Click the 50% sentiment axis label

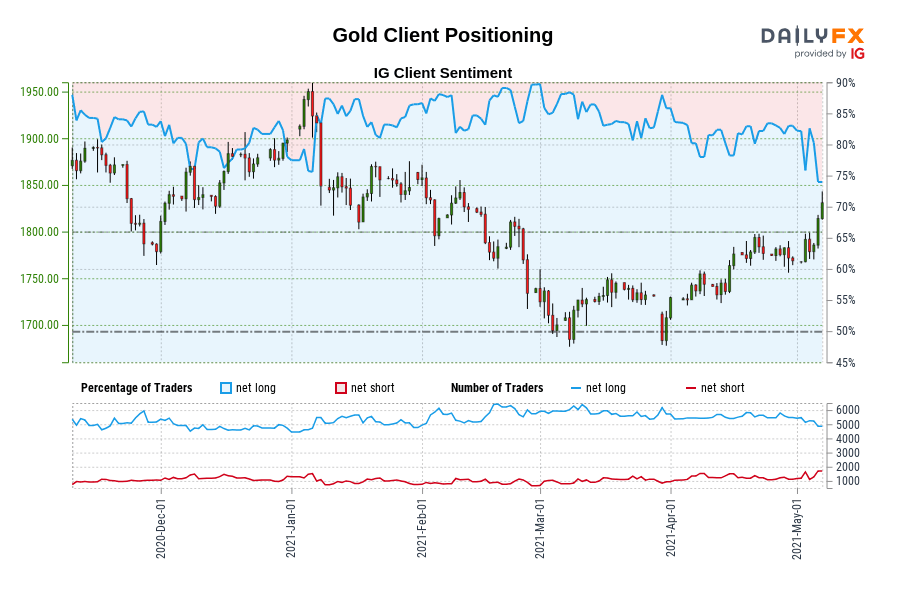click(x=845, y=331)
